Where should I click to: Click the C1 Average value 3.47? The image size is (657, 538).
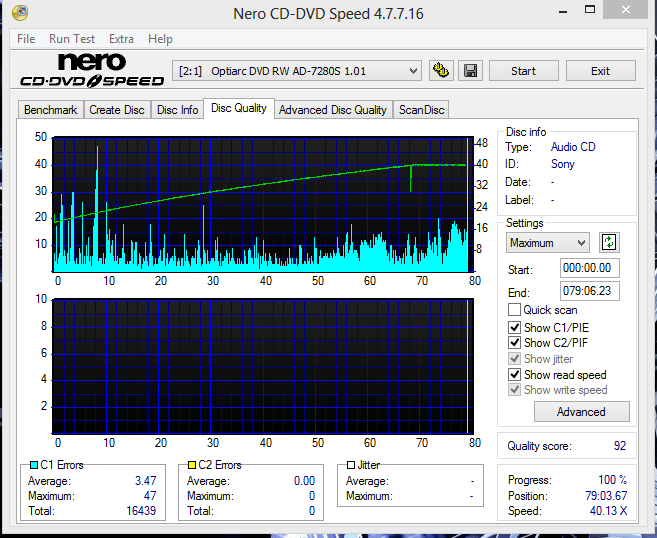(145, 481)
